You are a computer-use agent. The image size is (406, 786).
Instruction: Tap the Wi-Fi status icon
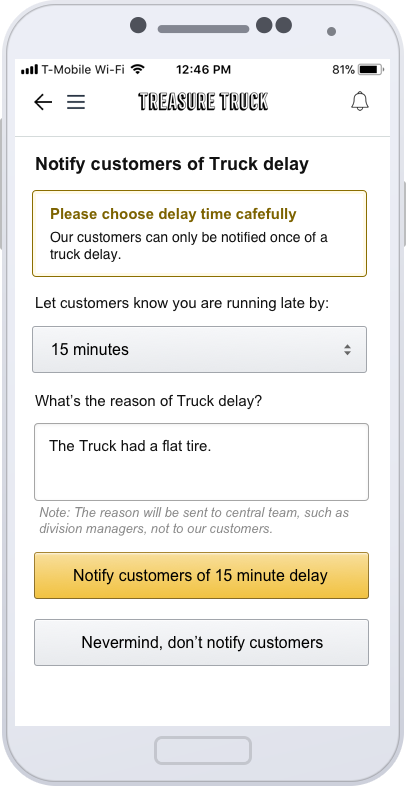click(137, 69)
